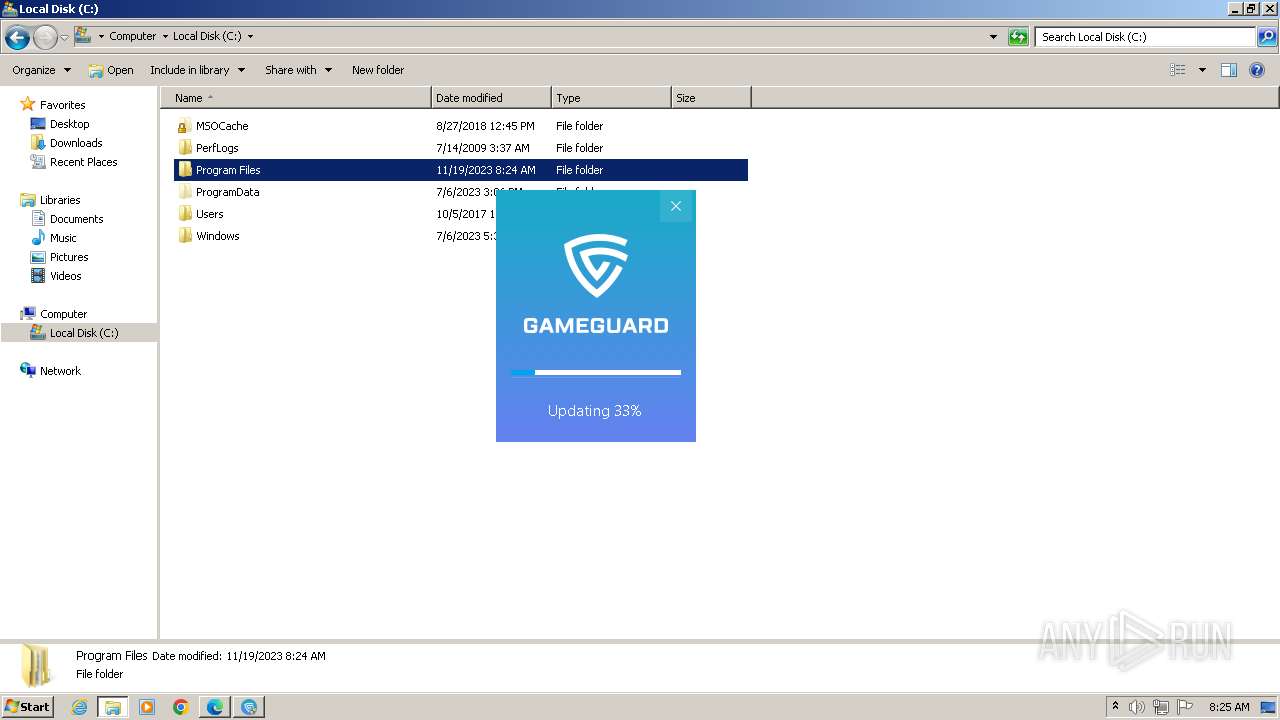The image size is (1280, 720).
Task: Sort by Type column header
Action: [611, 98]
